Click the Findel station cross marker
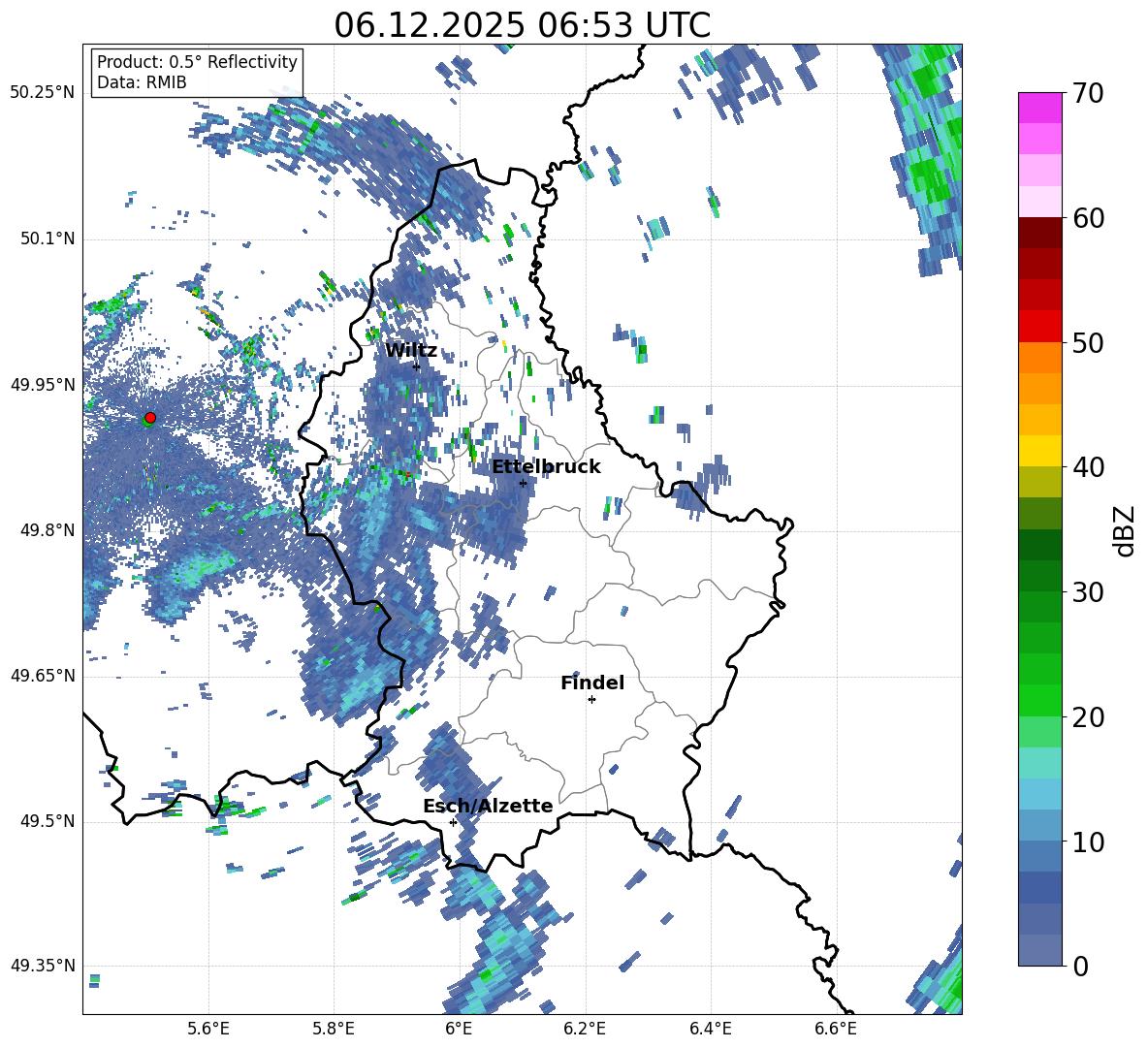This screenshot has width=1148, height=1048. pos(591,700)
